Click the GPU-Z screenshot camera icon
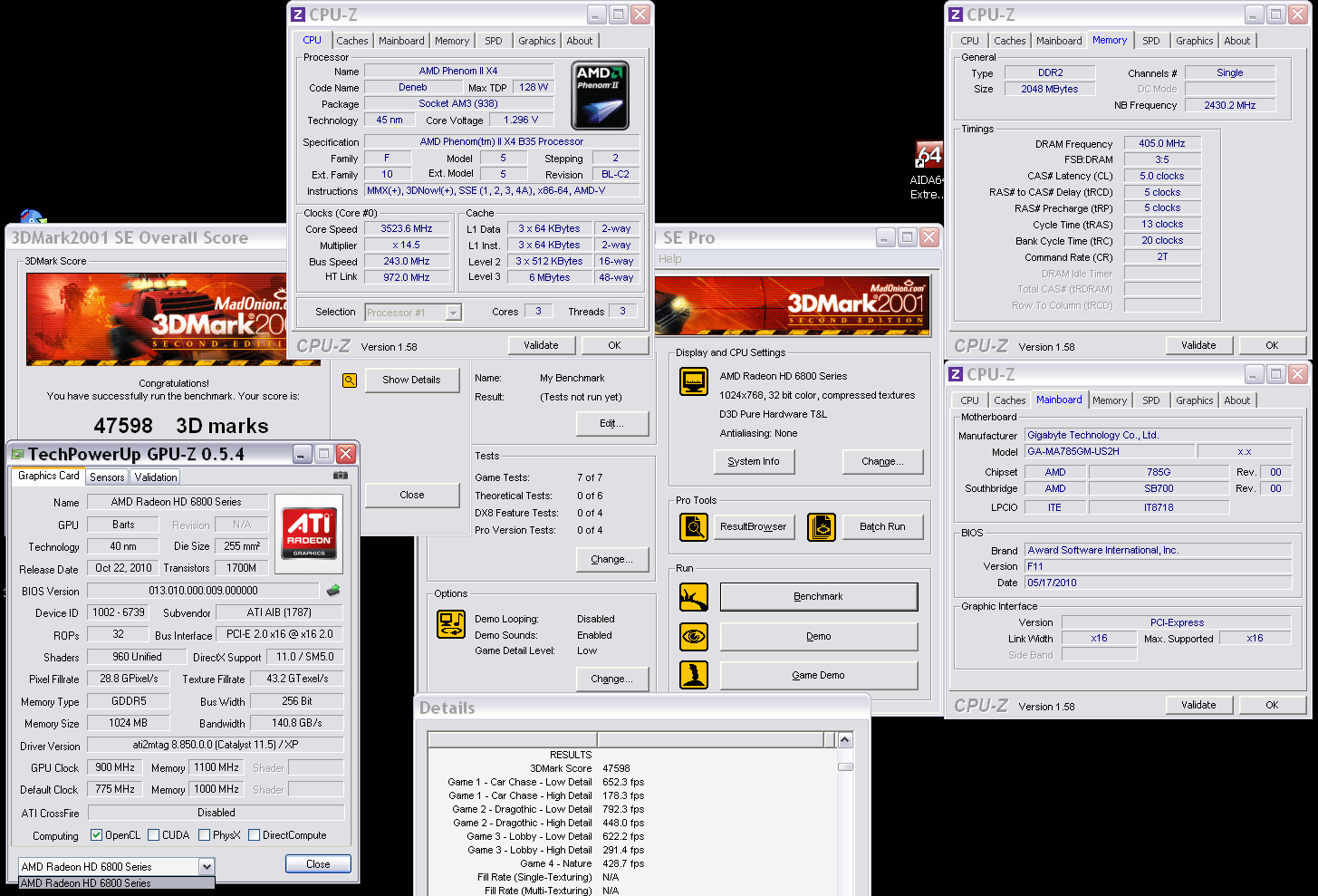1318x896 pixels. coord(341,475)
